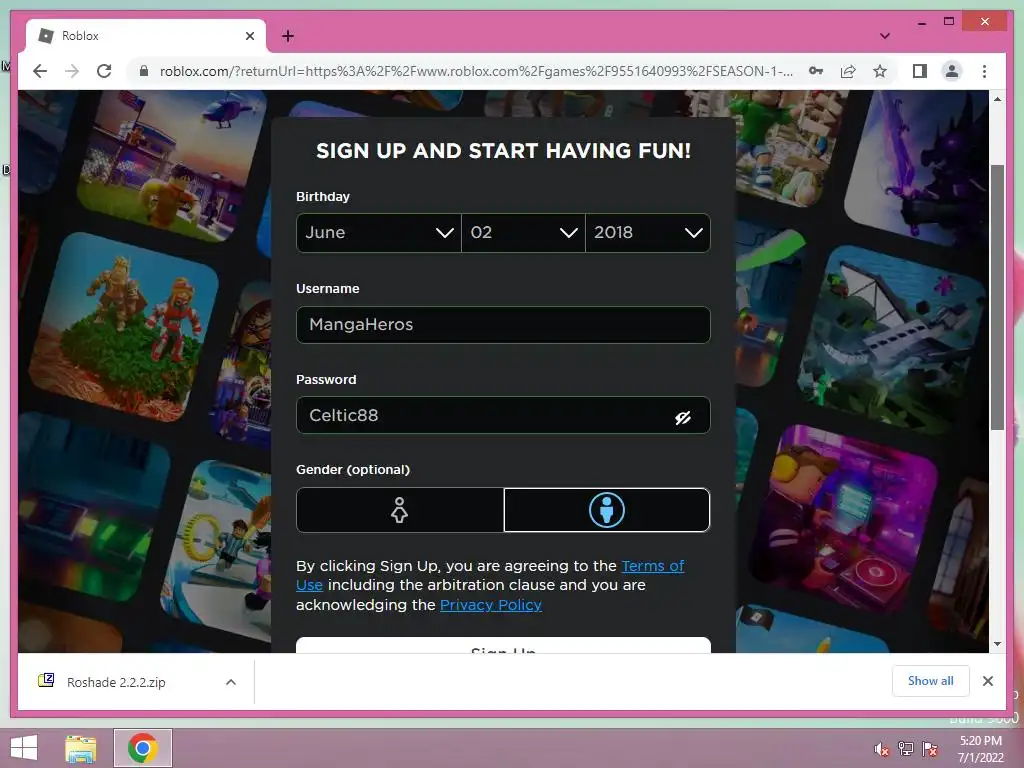Click the network tray icon
1024x768 pixels.
point(906,749)
